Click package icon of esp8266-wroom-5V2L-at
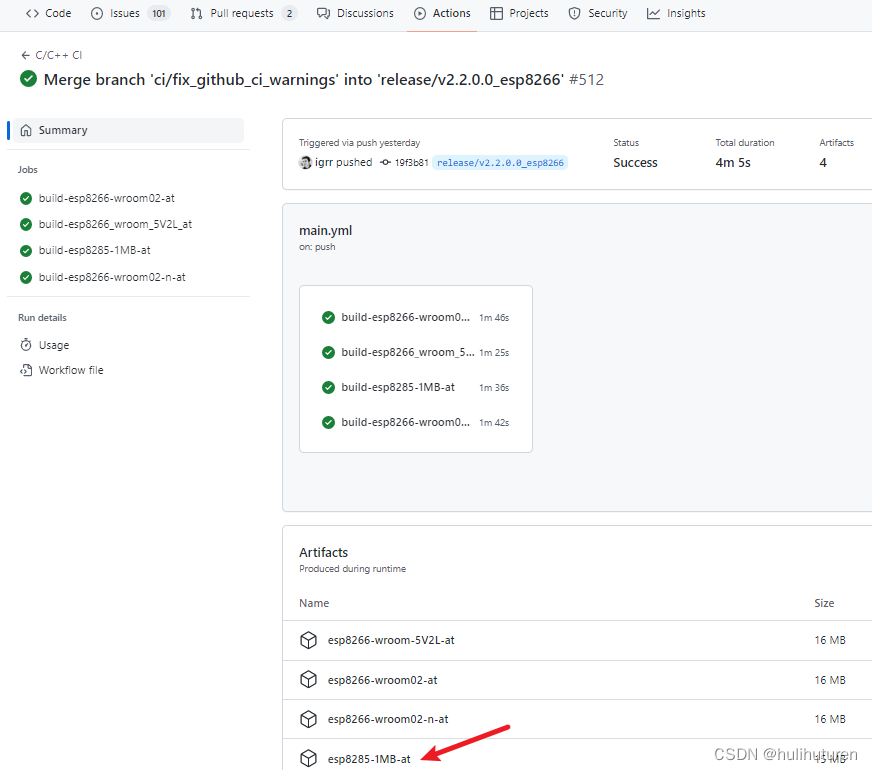 pos(309,640)
